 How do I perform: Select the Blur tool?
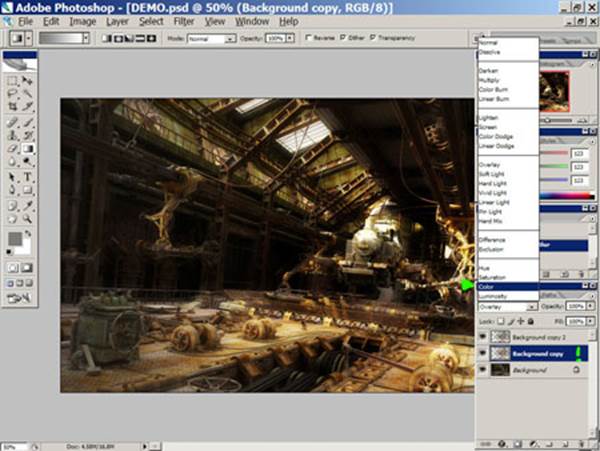coord(13,161)
